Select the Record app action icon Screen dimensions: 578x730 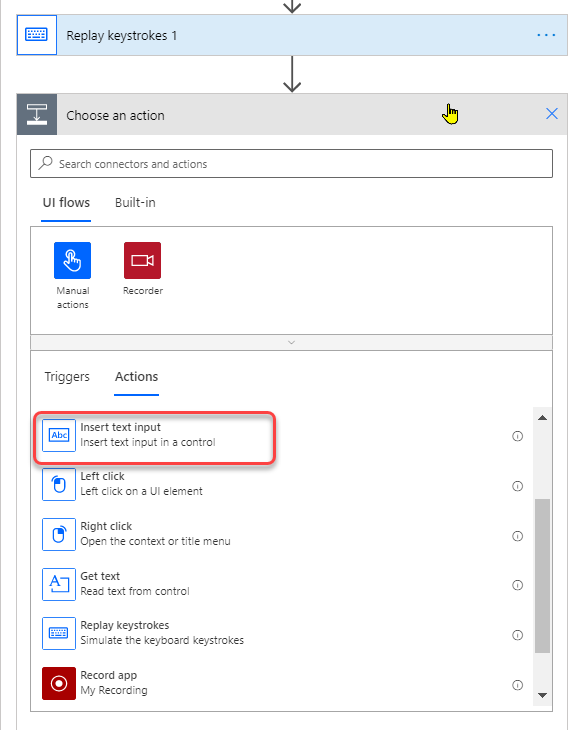point(59,683)
